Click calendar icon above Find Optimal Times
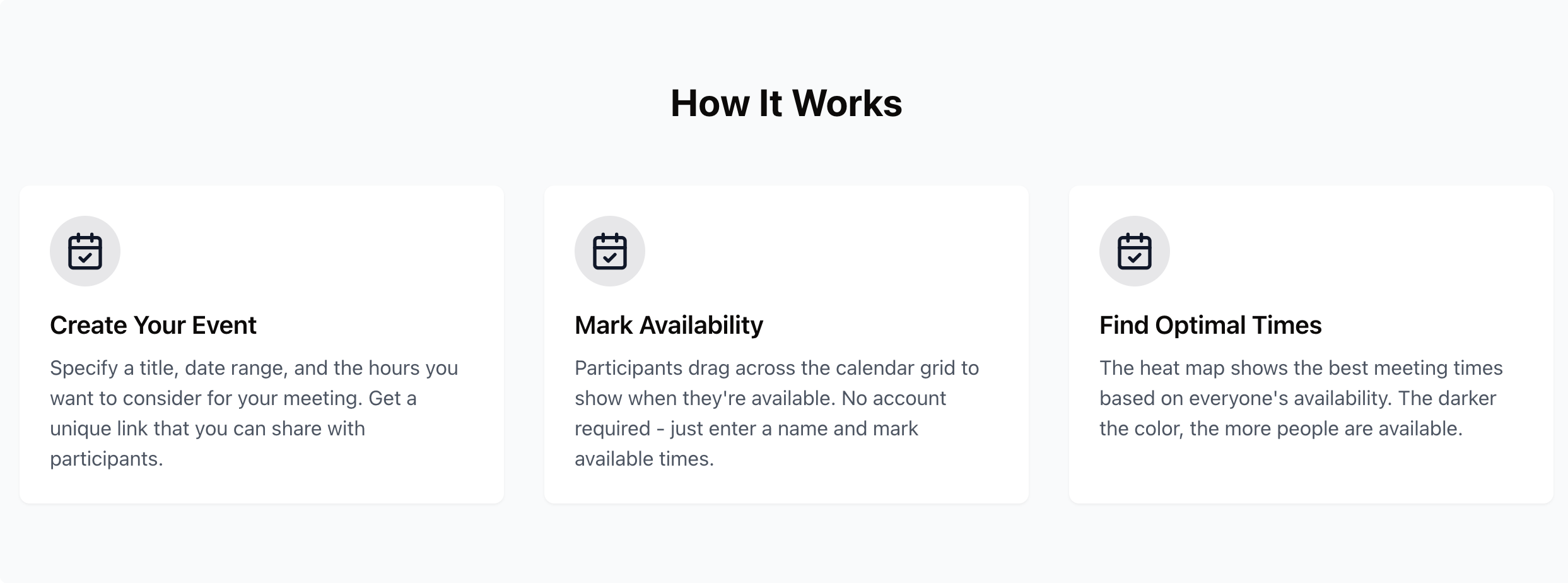 point(1135,251)
